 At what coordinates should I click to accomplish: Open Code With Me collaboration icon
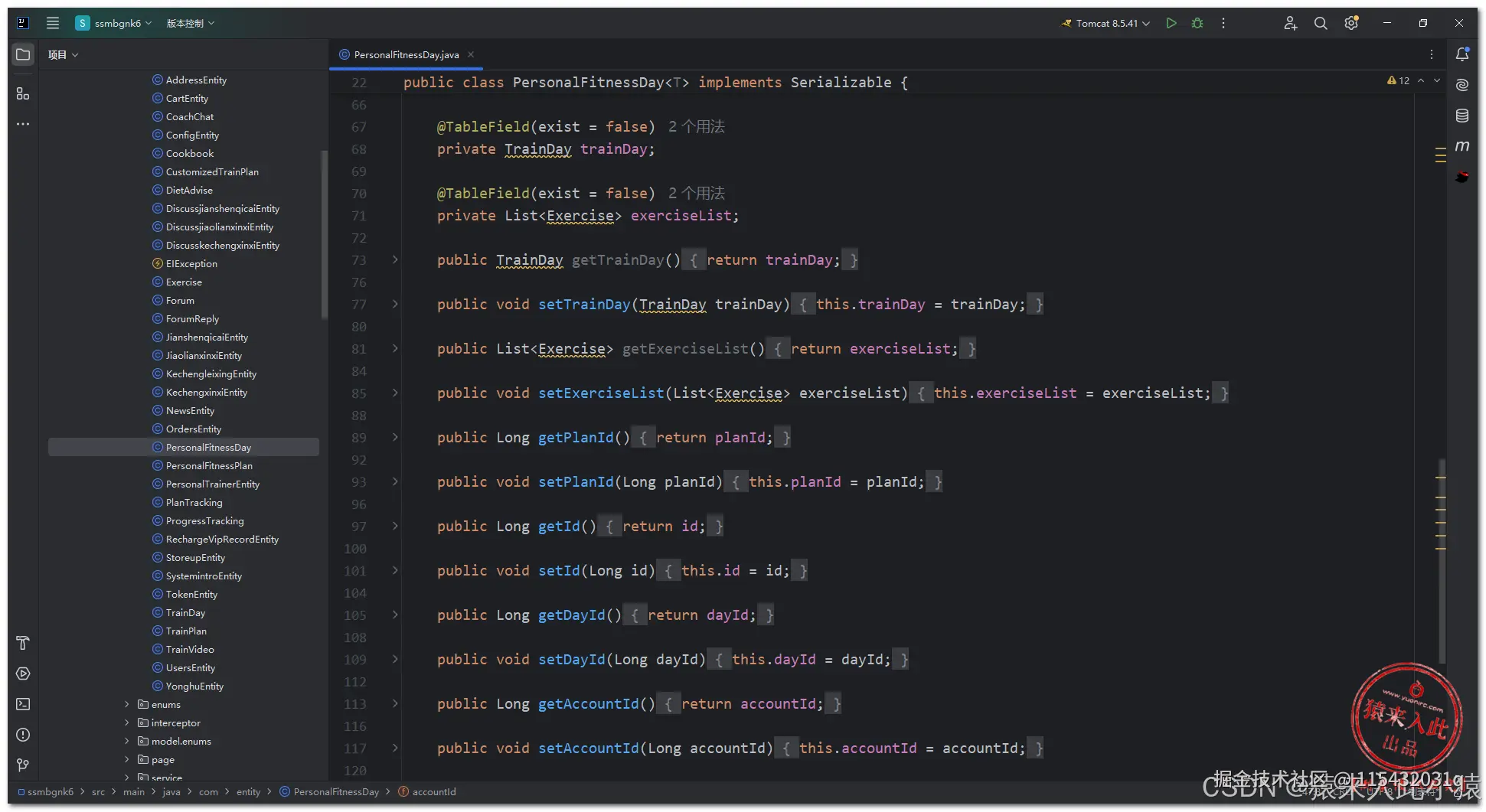(1290, 23)
